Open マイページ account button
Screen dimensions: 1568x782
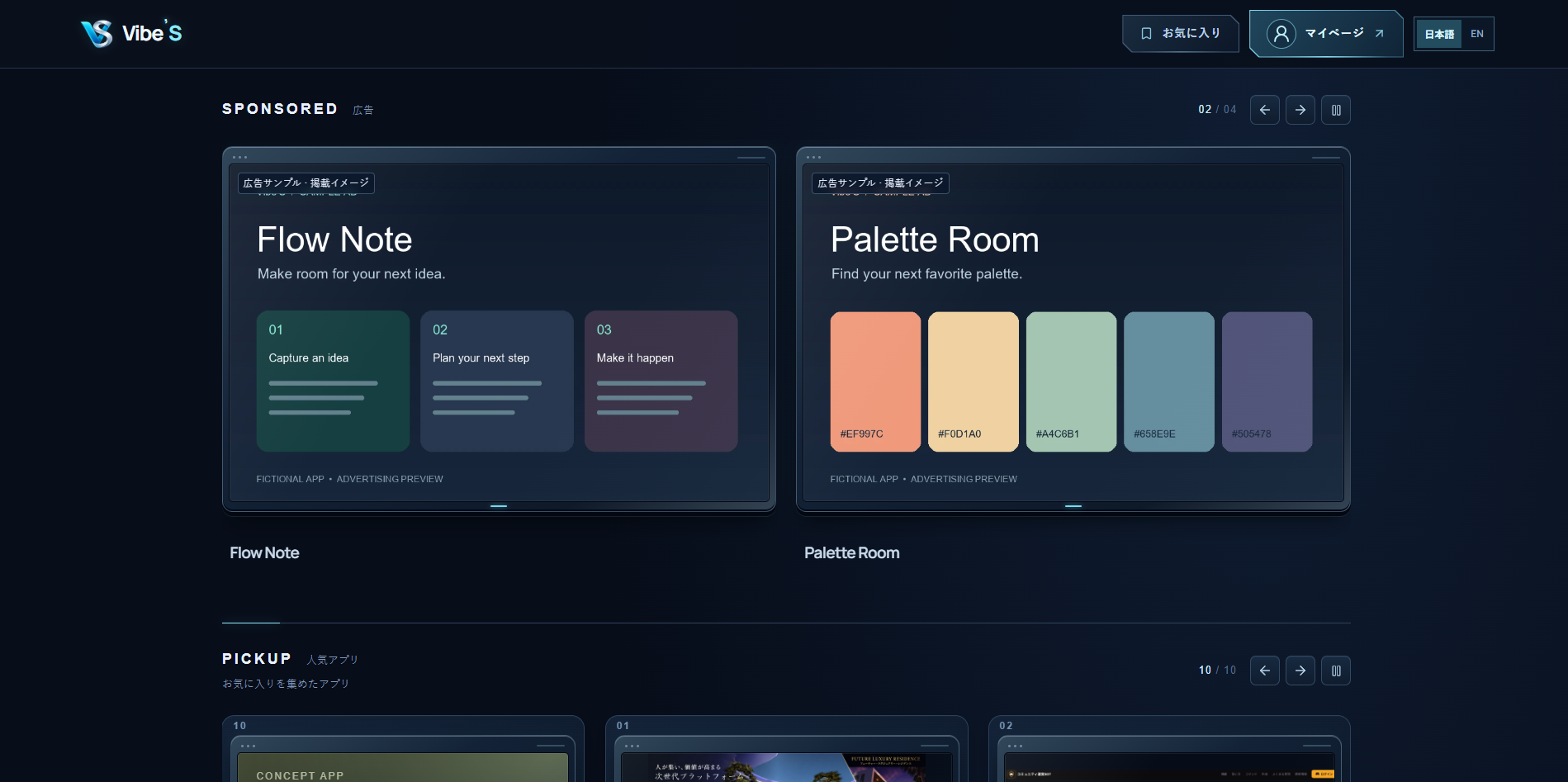(1326, 33)
